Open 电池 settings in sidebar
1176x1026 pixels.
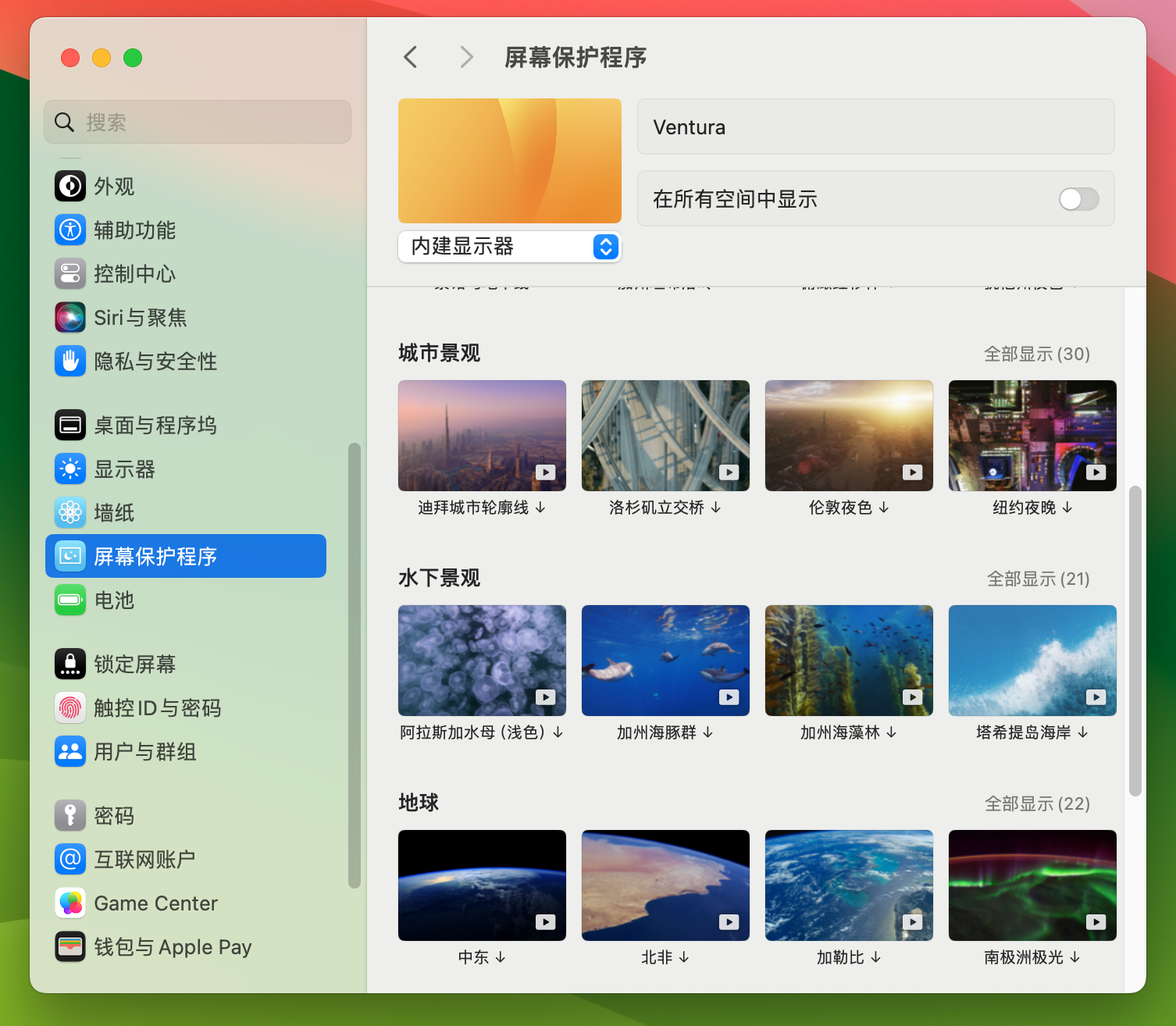tap(112, 600)
